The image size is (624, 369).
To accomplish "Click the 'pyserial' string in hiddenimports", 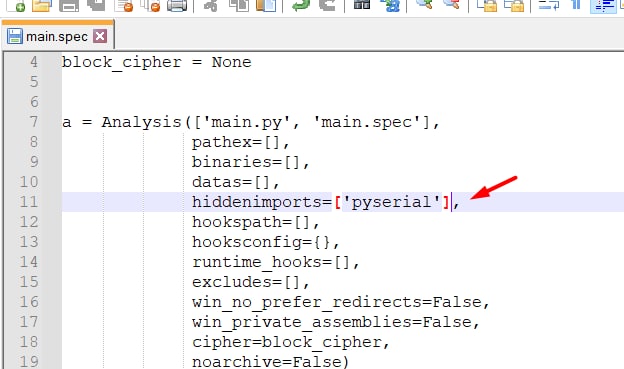I will click(392, 202).
